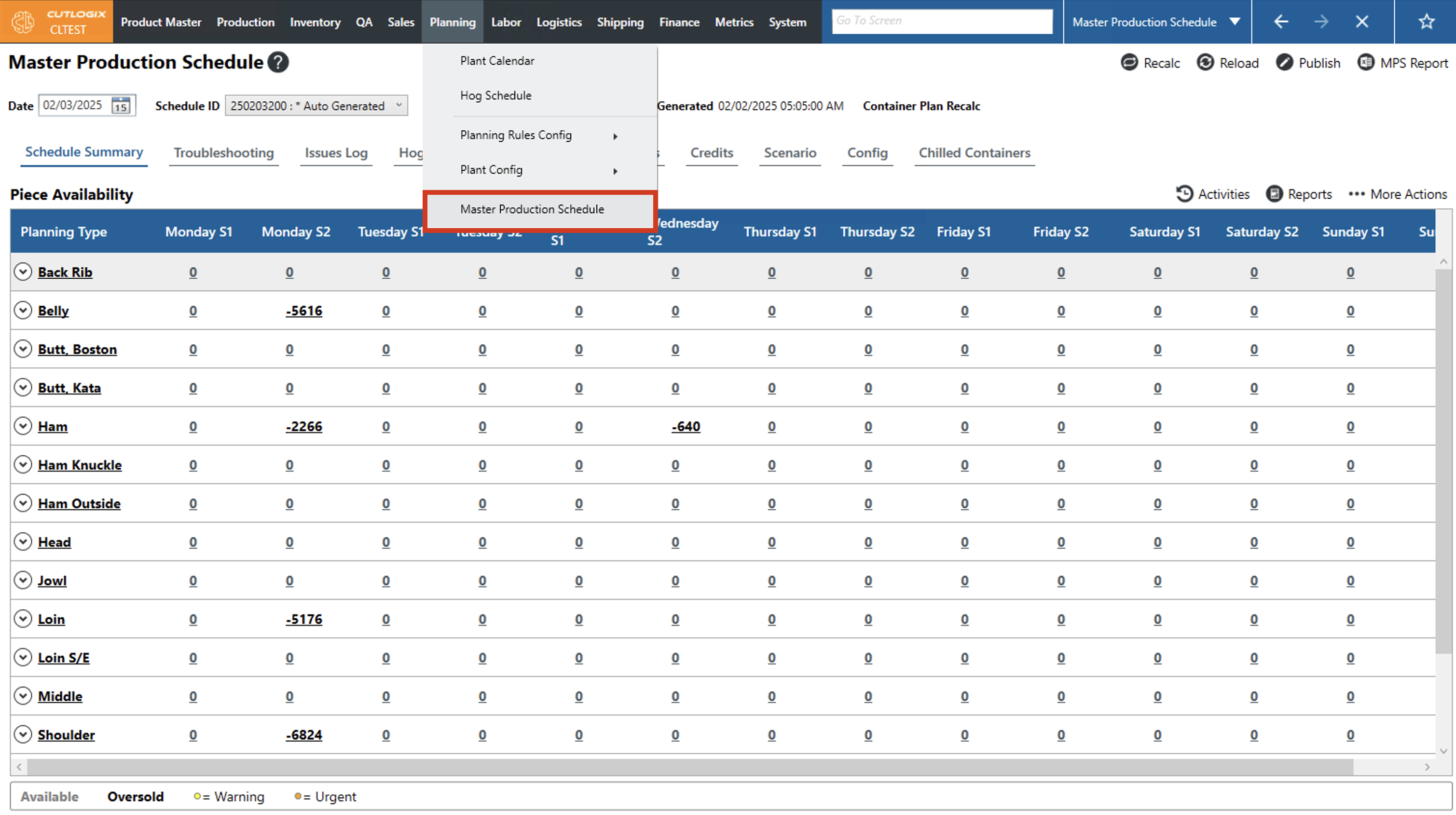The height and width of the screenshot is (815, 1456).
Task: Expand the Shoulder row chevron
Action: click(x=23, y=735)
